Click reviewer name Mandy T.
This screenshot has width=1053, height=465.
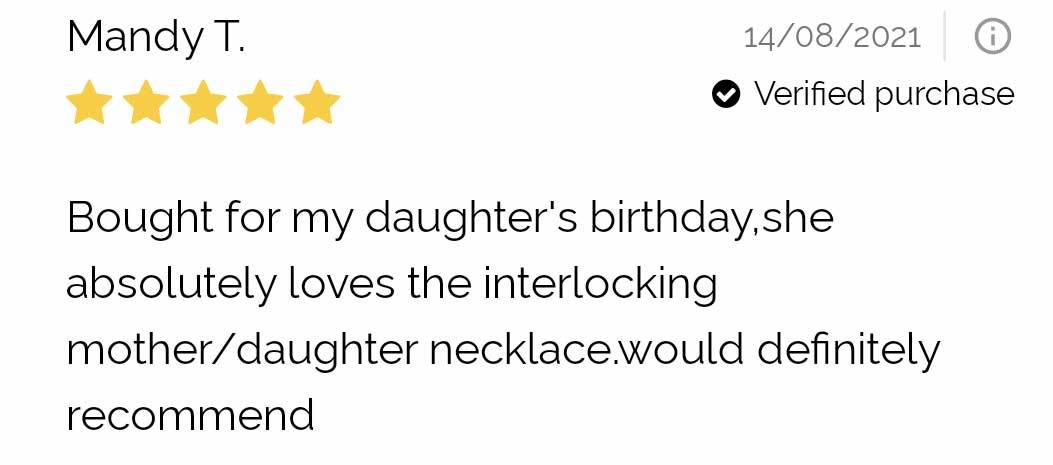pos(156,38)
